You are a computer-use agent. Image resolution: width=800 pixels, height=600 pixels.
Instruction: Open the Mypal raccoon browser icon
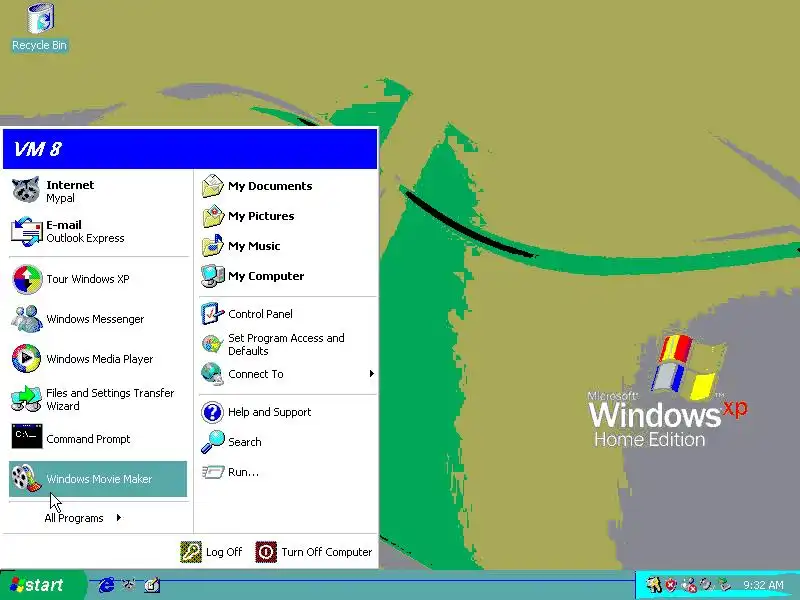[26, 190]
